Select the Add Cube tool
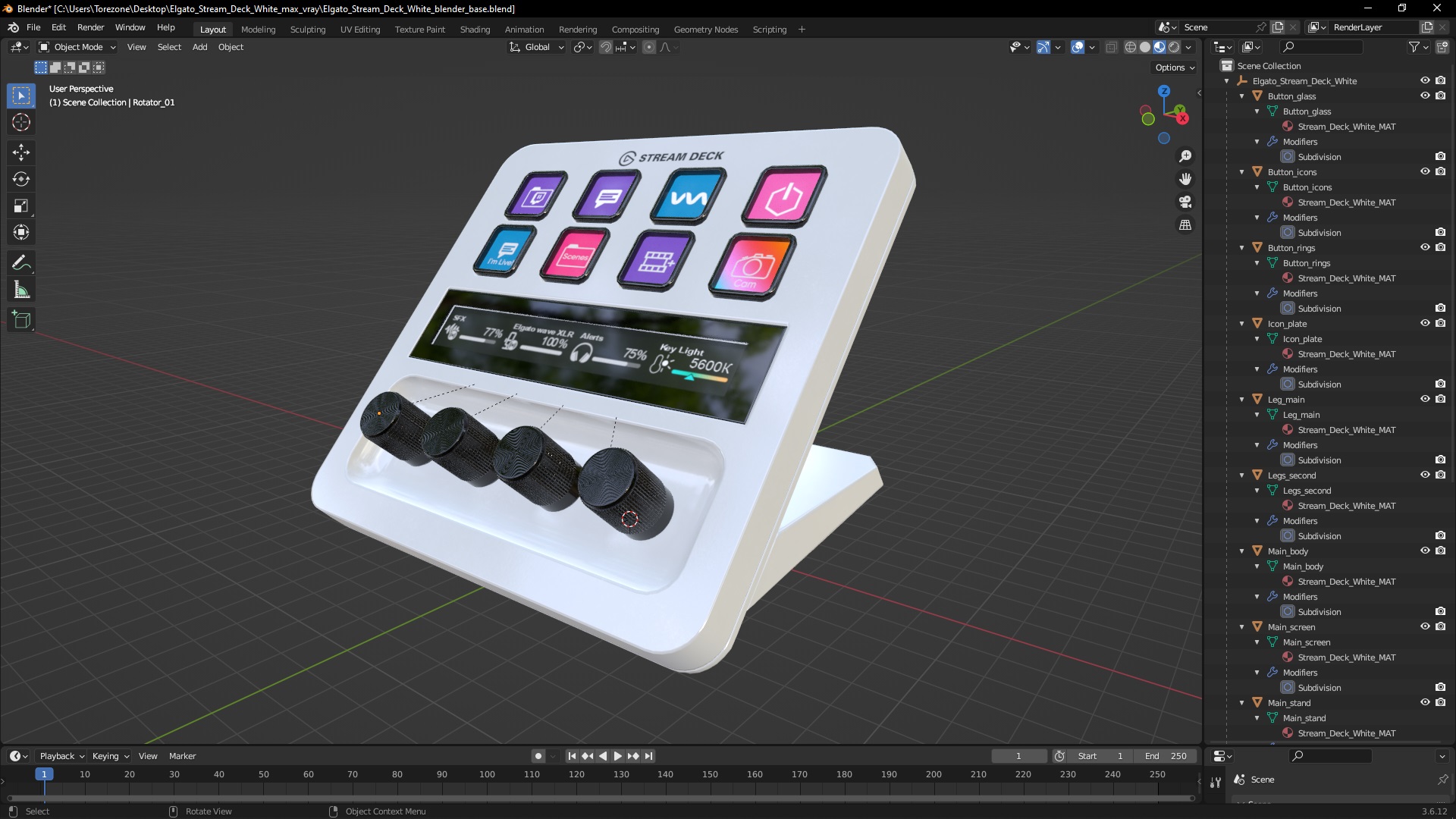The image size is (1456, 819). 21,320
